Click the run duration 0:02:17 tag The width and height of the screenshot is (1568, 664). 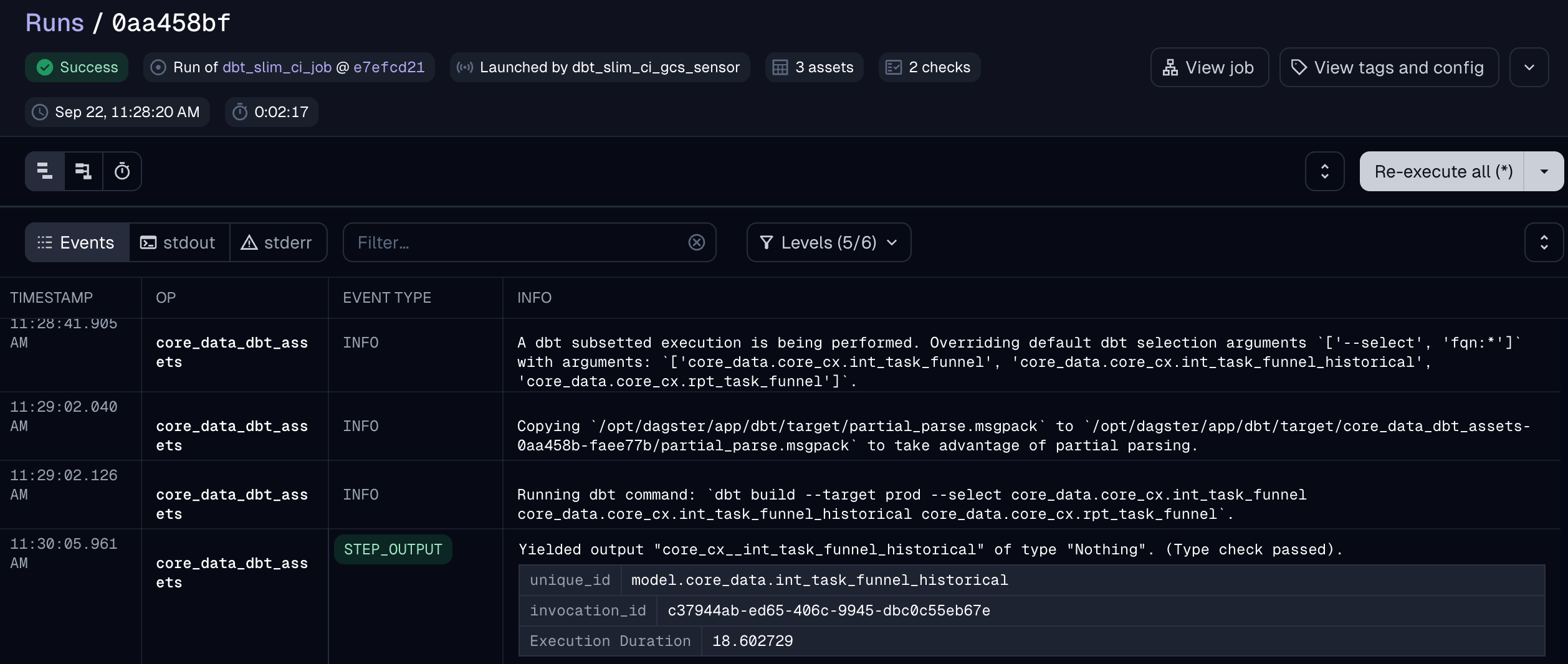click(x=271, y=112)
